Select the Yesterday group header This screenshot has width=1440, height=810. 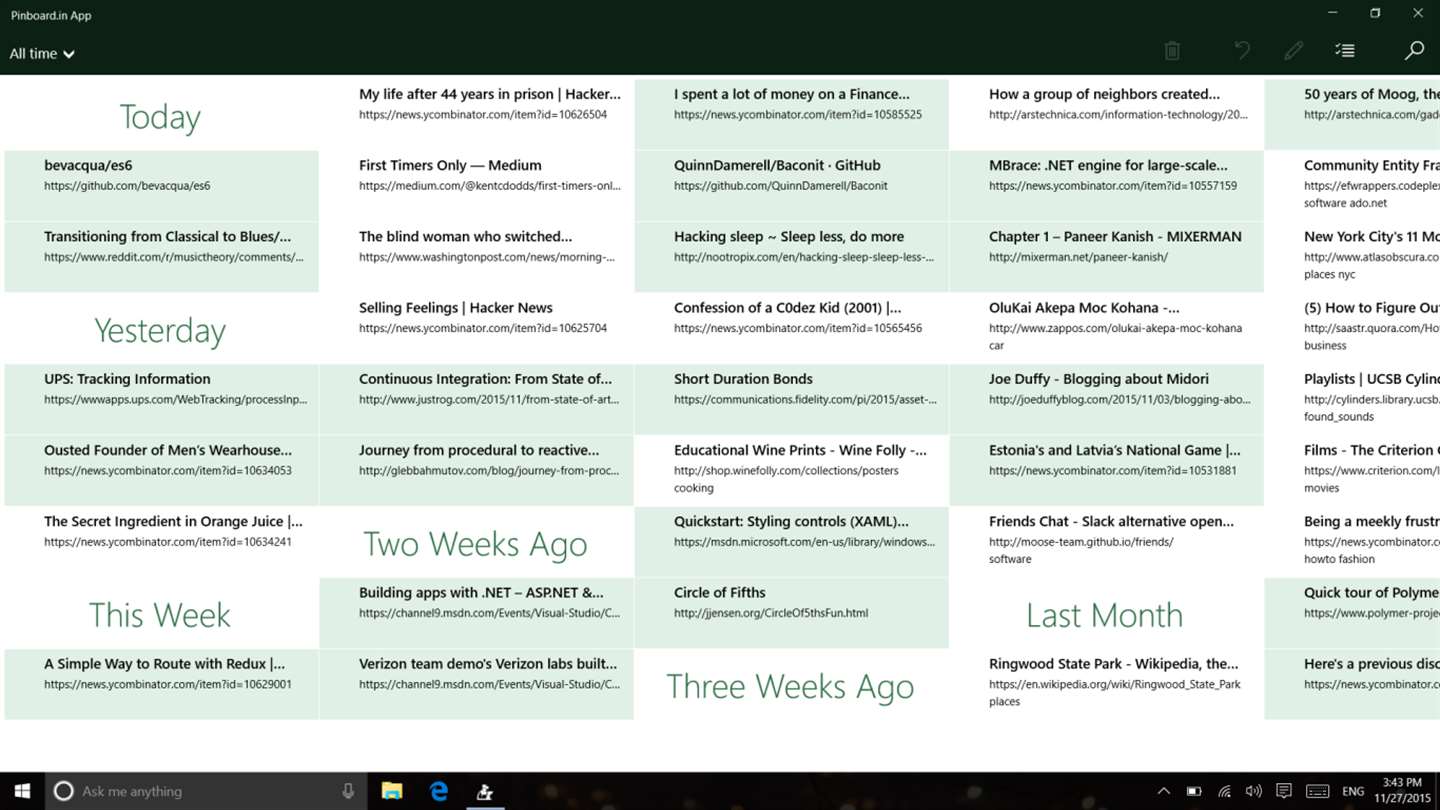[160, 330]
